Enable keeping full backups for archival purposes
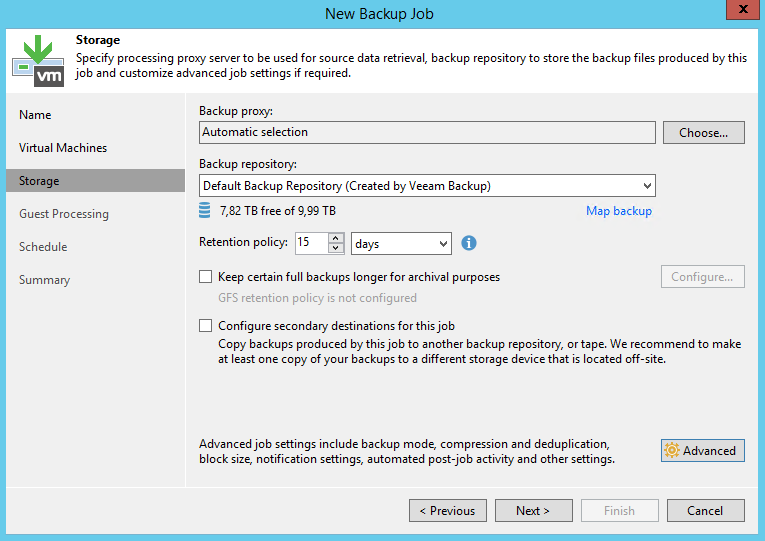The width and height of the screenshot is (765, 541). [206, 277]
